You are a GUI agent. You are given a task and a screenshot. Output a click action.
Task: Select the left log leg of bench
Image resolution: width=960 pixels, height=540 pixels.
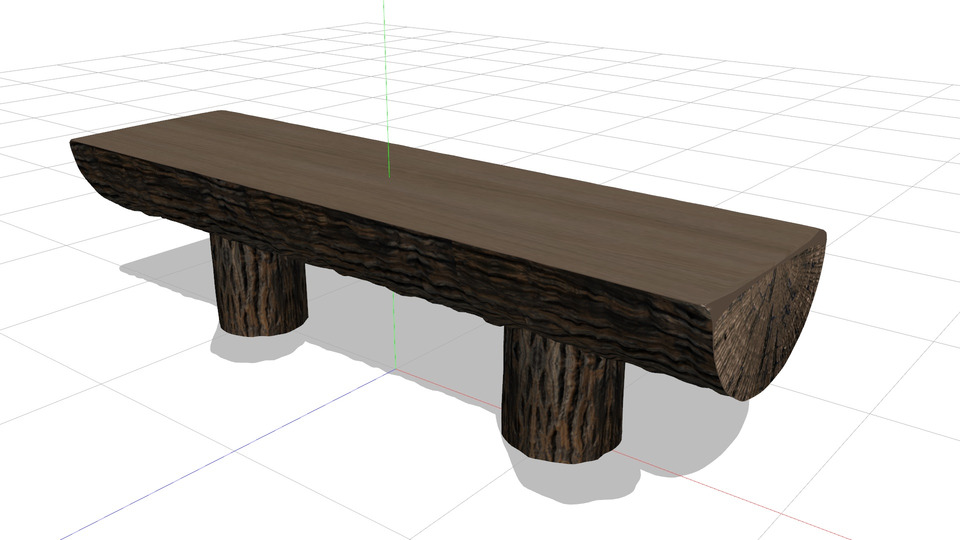260,290
